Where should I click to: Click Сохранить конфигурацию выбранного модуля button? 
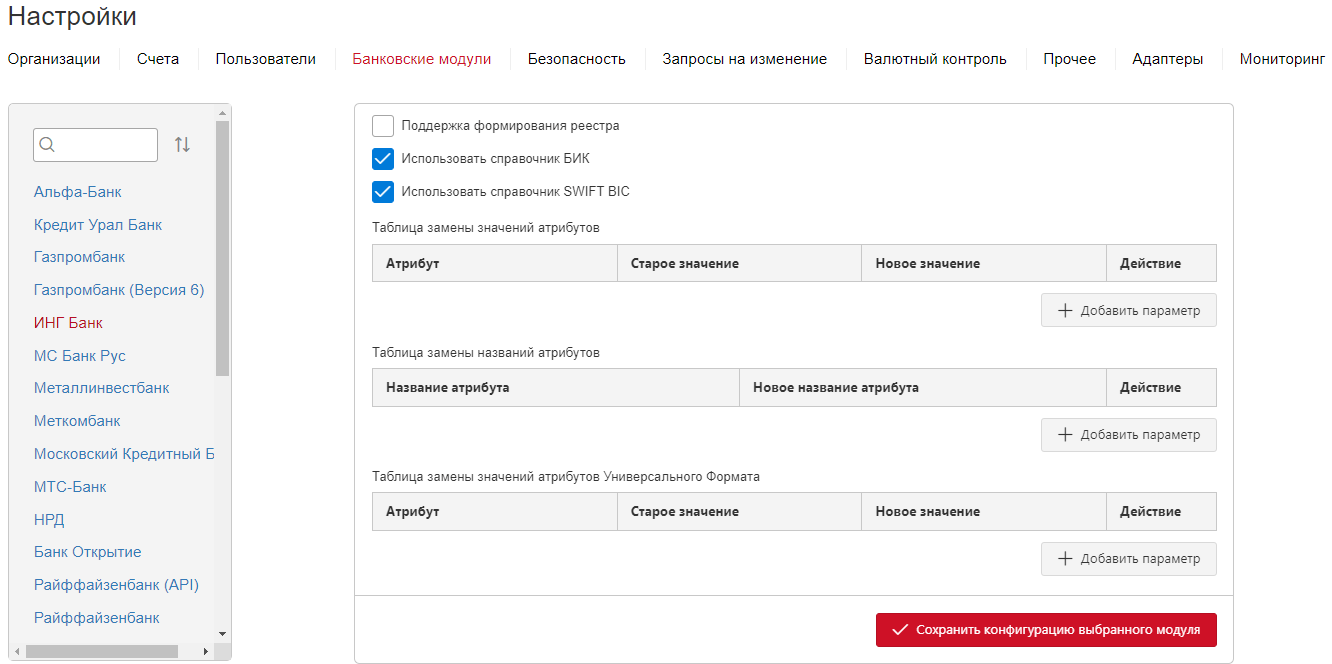coord(1046,630)
